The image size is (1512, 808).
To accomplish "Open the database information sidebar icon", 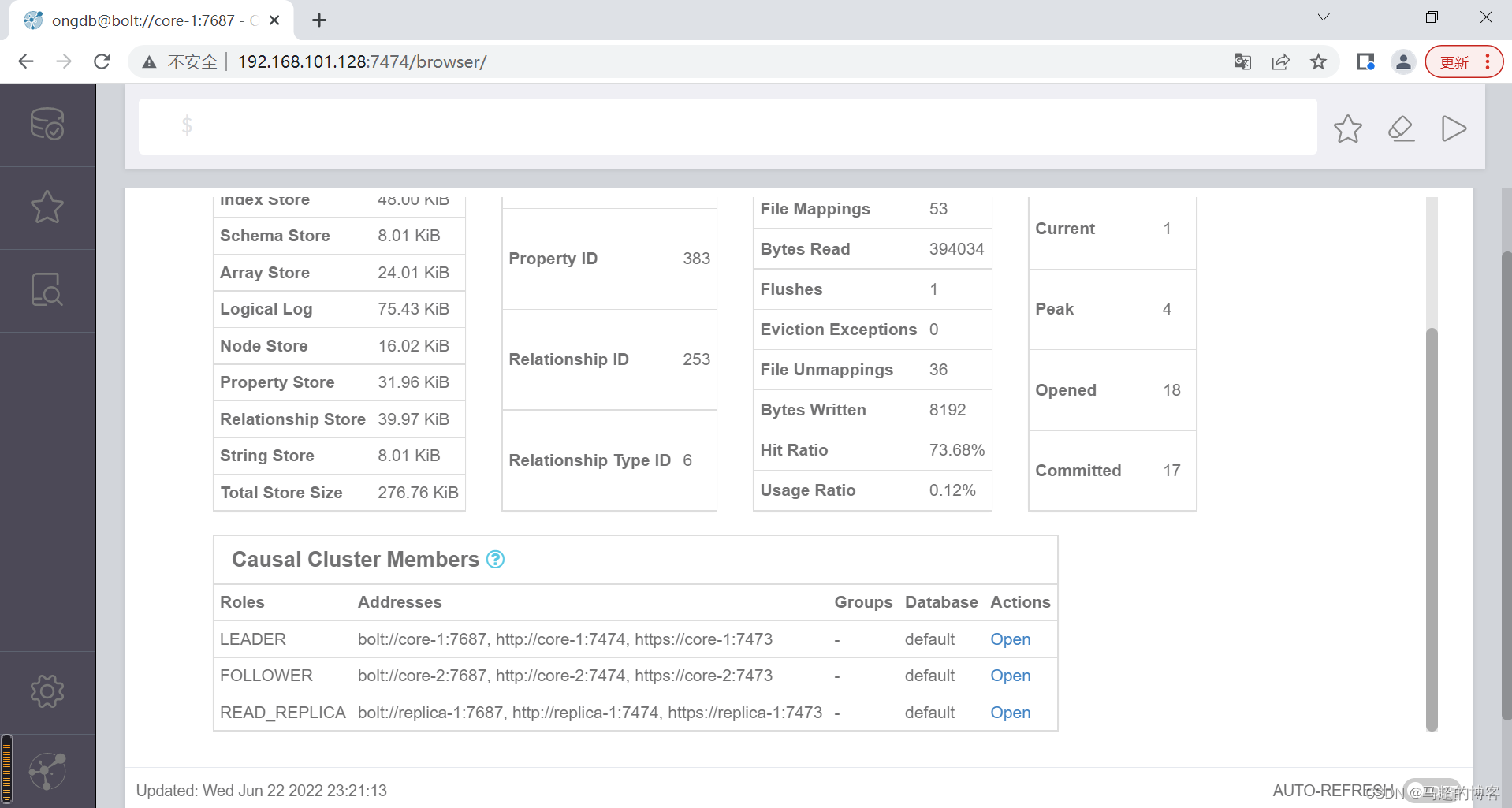I will tap(47, 125).
